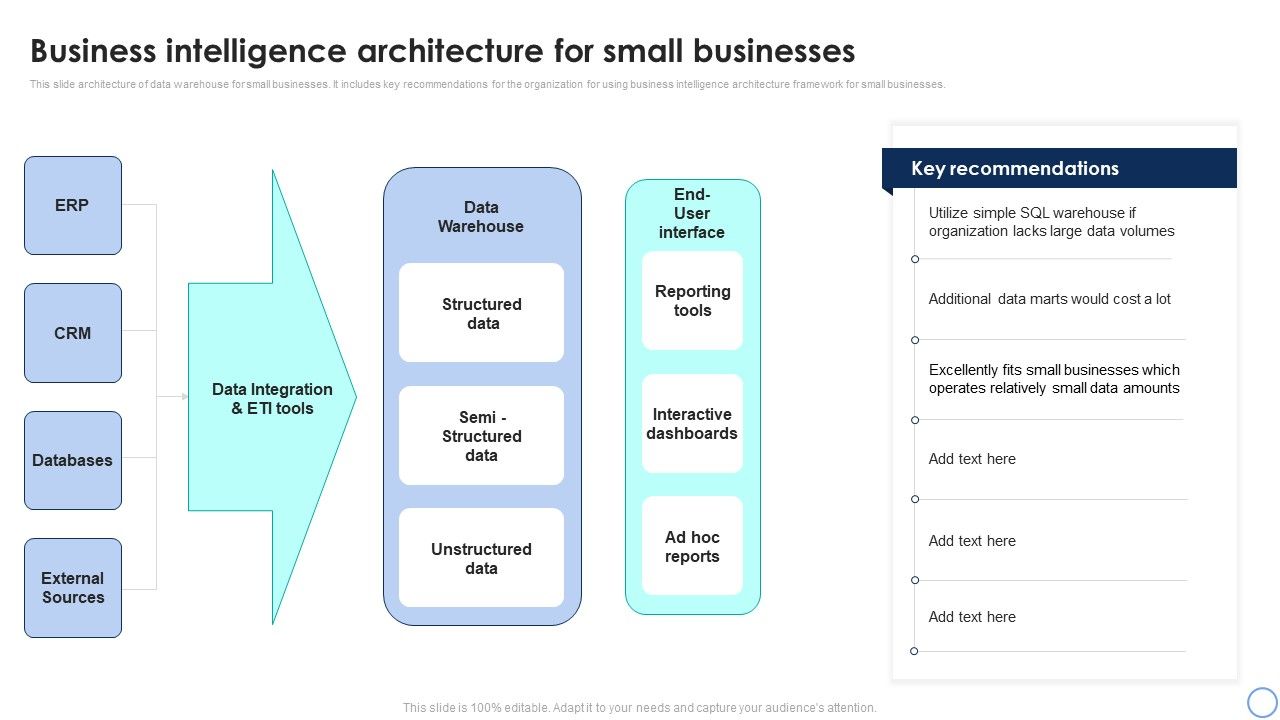
Task: Select the Key recommendations header banner
Action: click(1059, 168)
